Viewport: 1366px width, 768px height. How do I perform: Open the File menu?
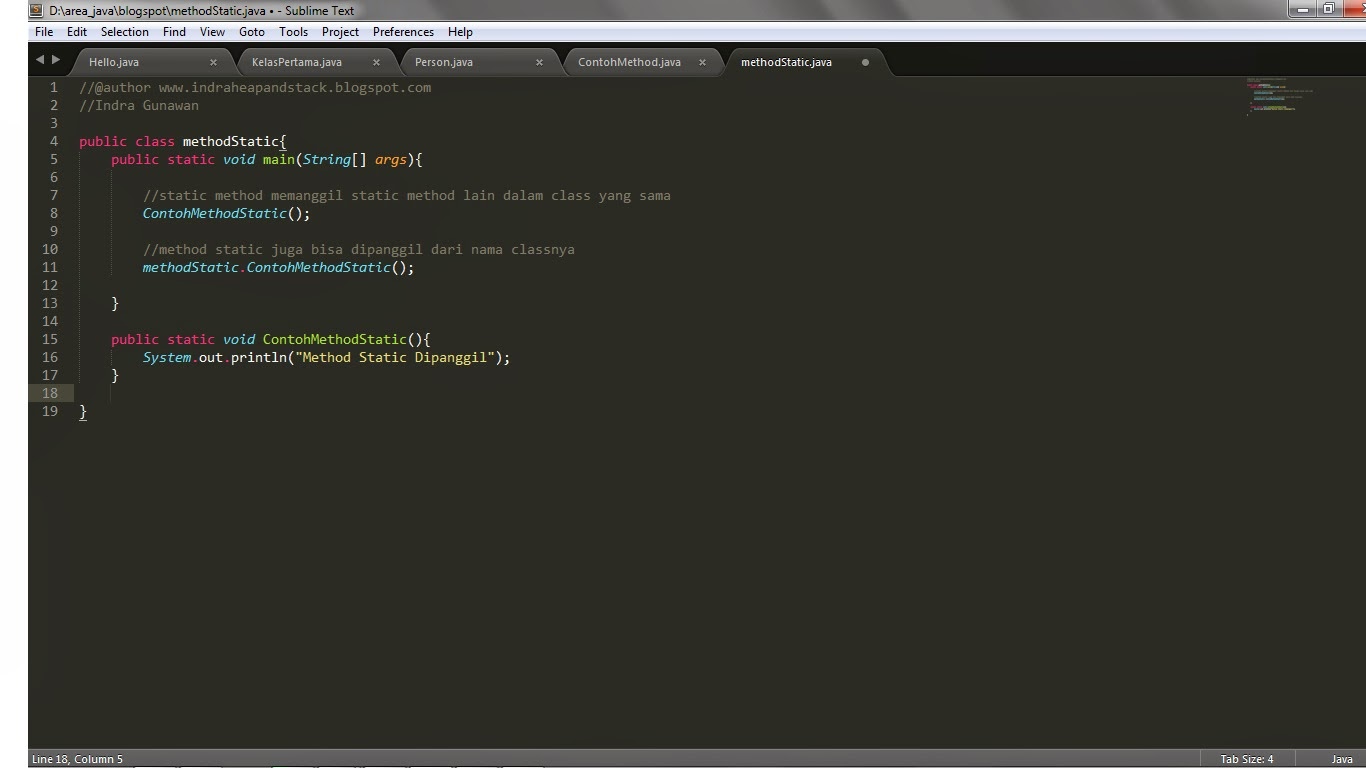[x=44, y=32]
